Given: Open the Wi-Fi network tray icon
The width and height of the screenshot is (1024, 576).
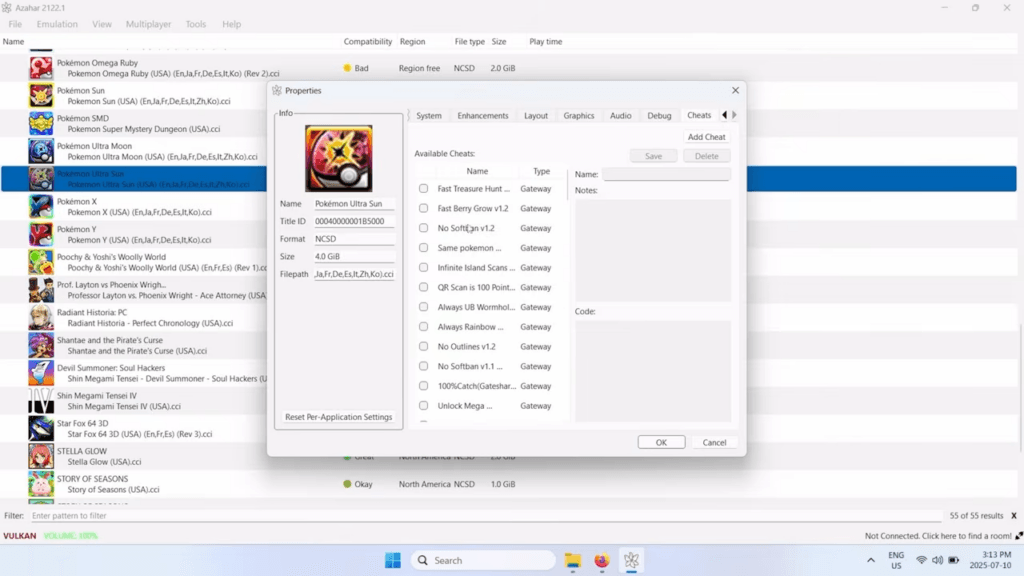Looking at the screenshot, I should click(x=921, y=560).
